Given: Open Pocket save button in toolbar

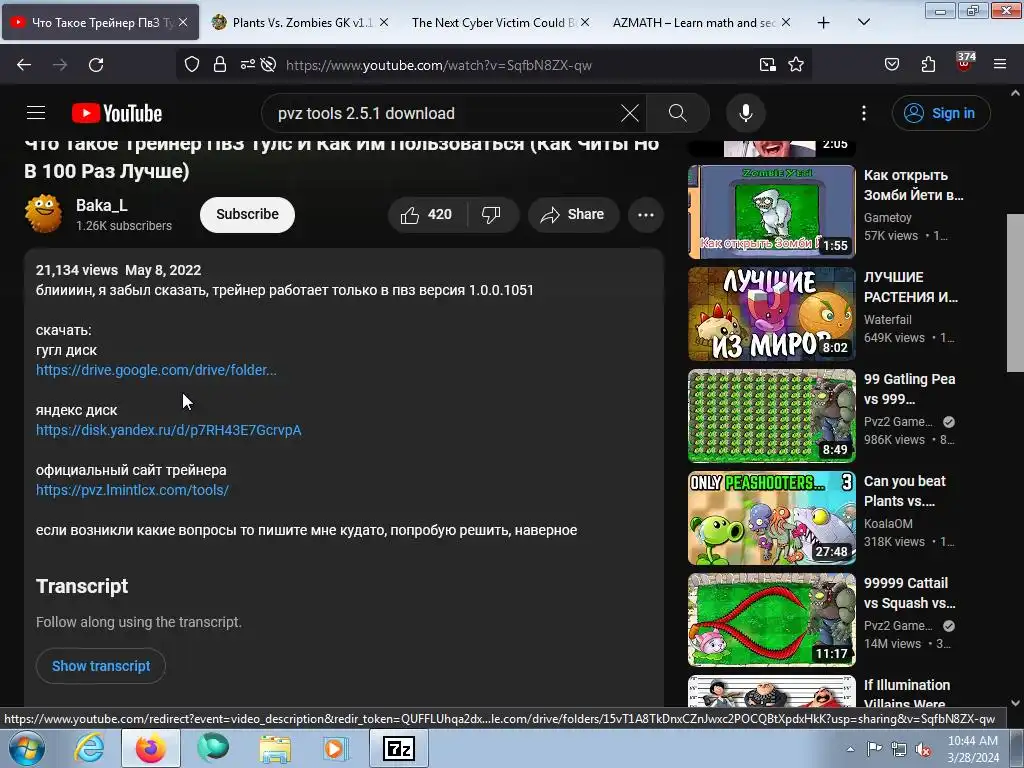Looking at the screenshot, I should pyautogui.click(x=891, y=65).
